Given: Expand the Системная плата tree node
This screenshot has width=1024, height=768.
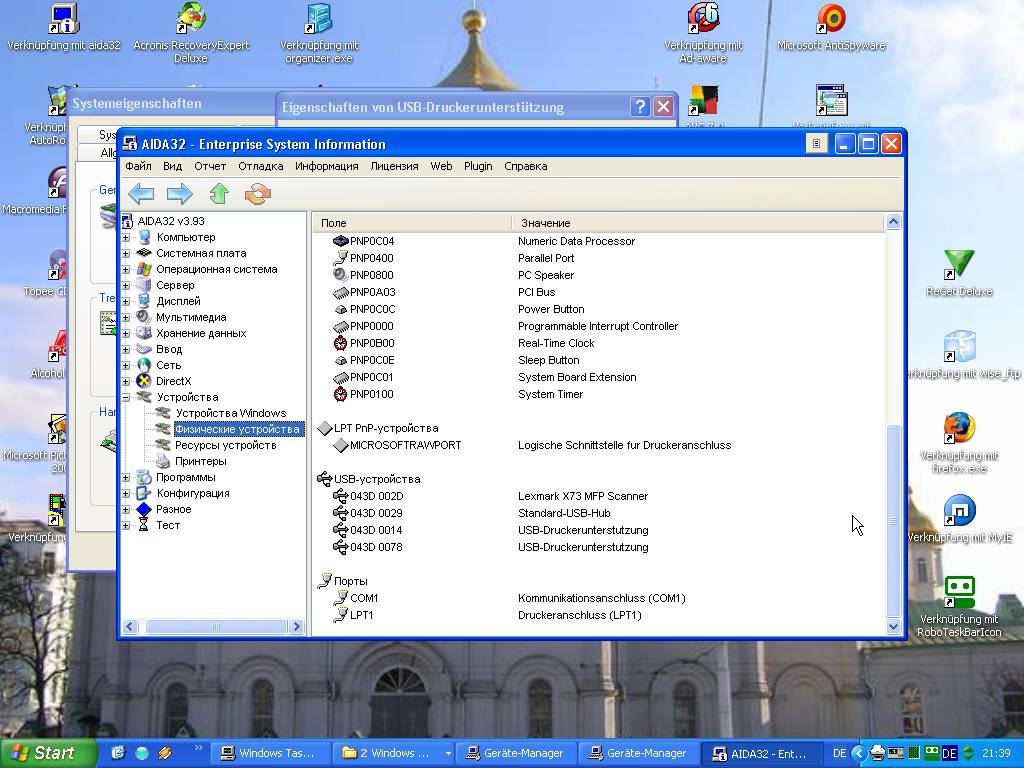Looking at the screenshot, I should 126,253.
